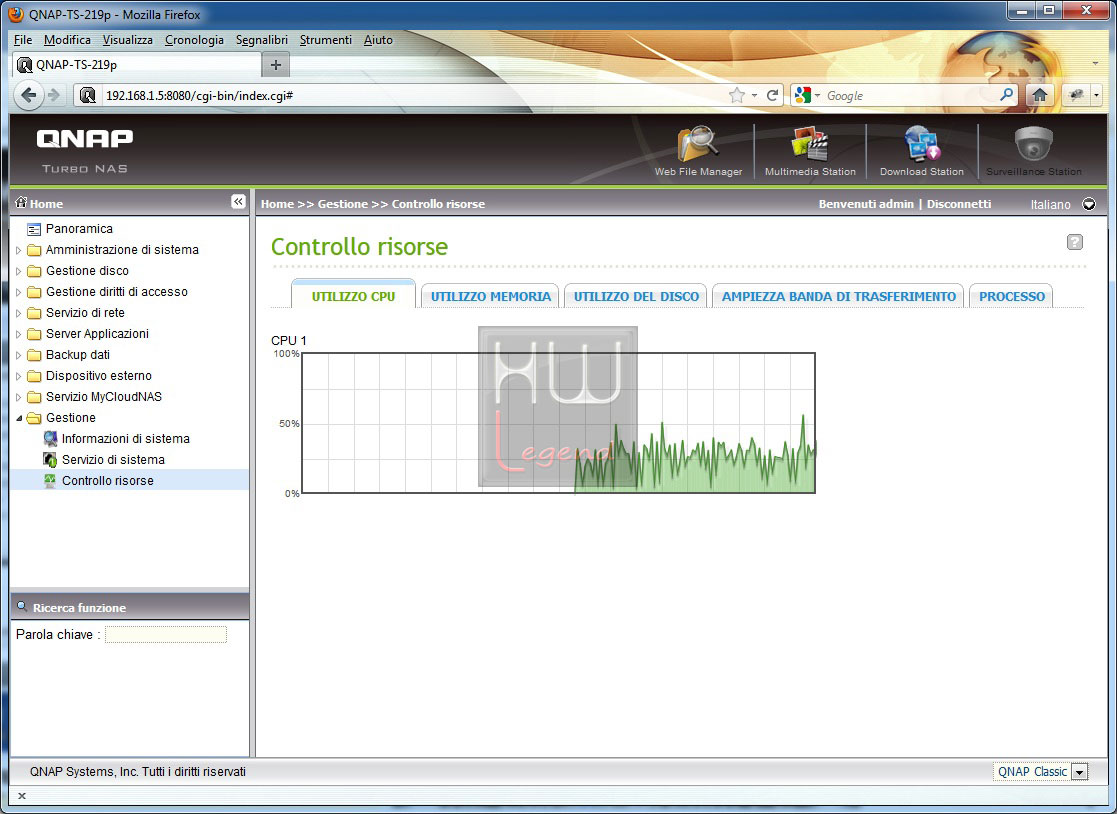The width and height of the screenshot is (1117, 814).
Task: Click the add-on toolbar icon
Action: coord(1076,95)
